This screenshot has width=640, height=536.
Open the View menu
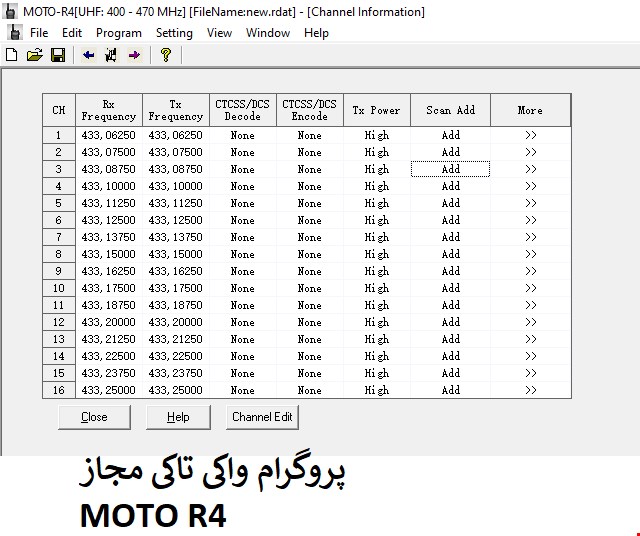219,33
